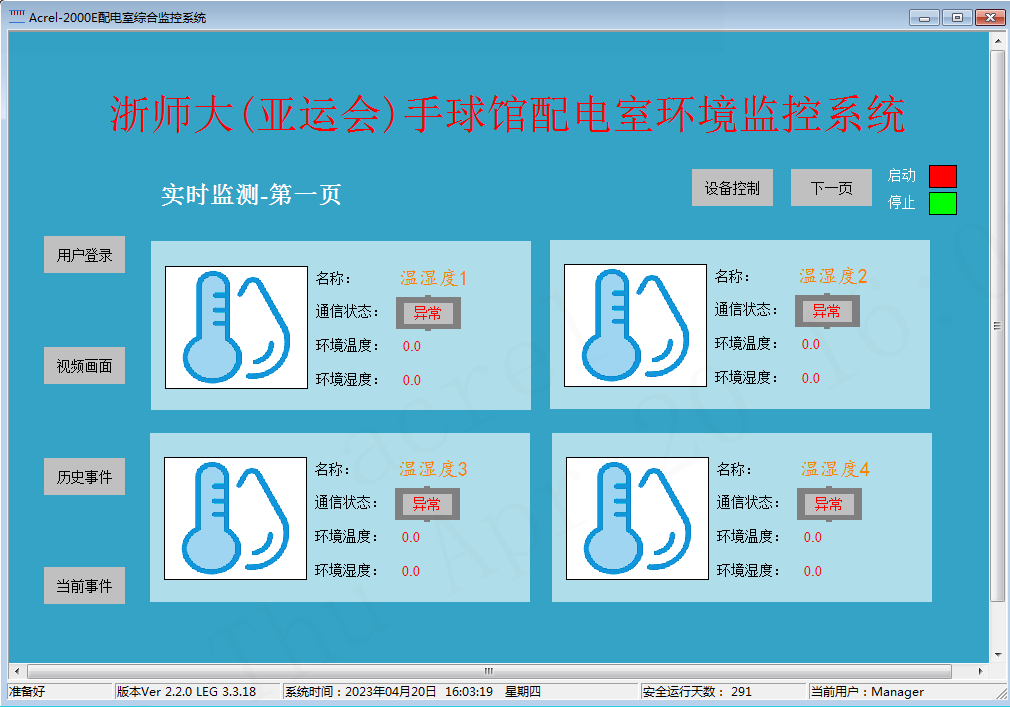Click the vertical scrollbar down arrow
Screen dimensions: 1010x707
(x=997, y=652)
